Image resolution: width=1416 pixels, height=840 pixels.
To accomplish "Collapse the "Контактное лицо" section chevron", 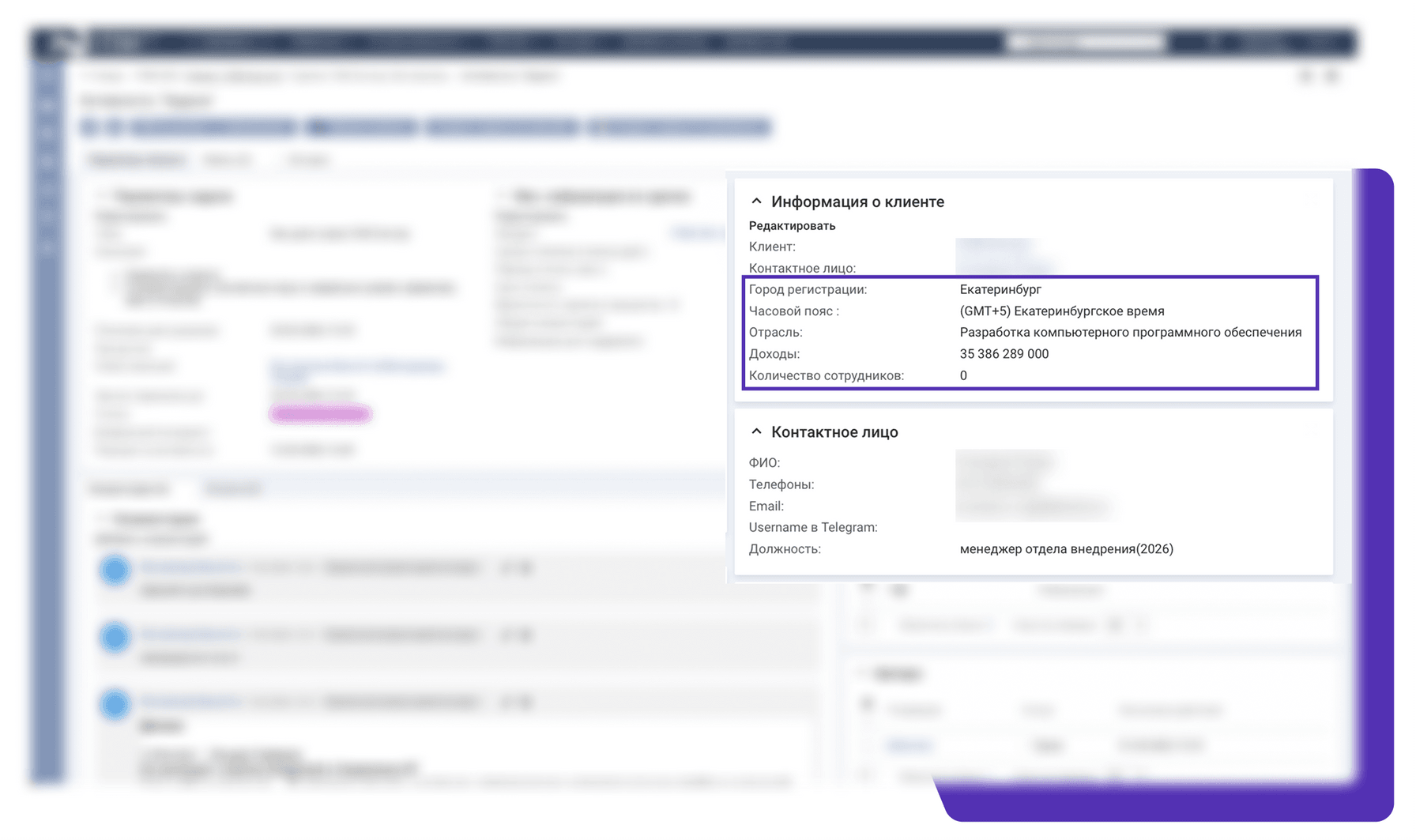I will tap(756, 431).
